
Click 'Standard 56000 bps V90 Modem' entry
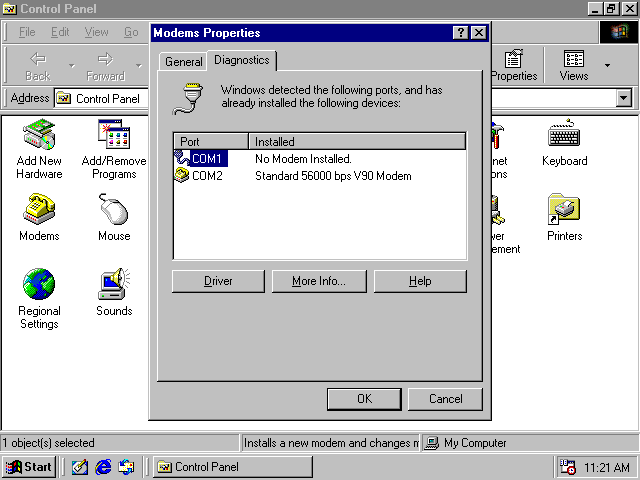[333, 176]
